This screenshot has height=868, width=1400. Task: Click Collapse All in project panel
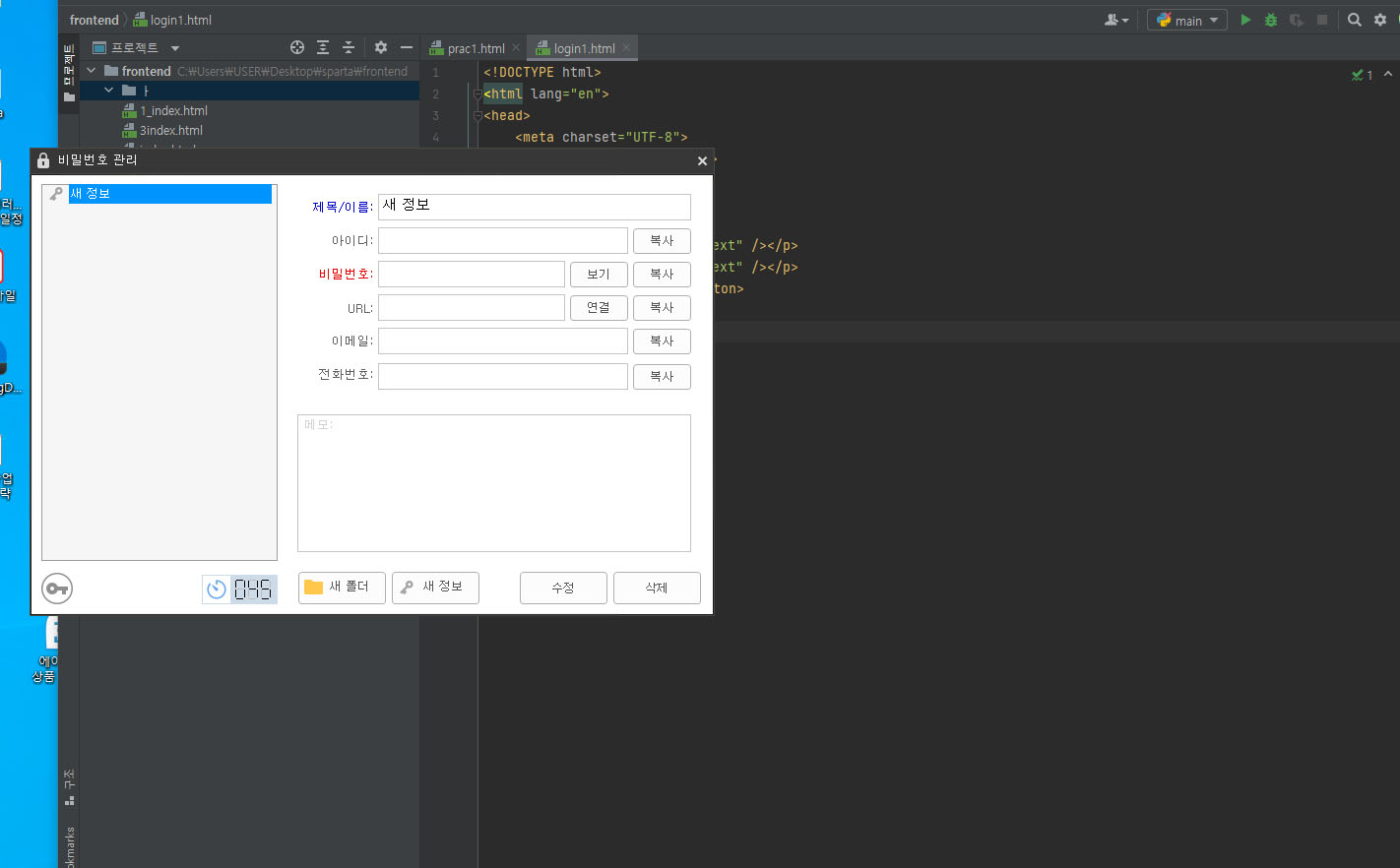pyautogui.click(x=348, y=47)
